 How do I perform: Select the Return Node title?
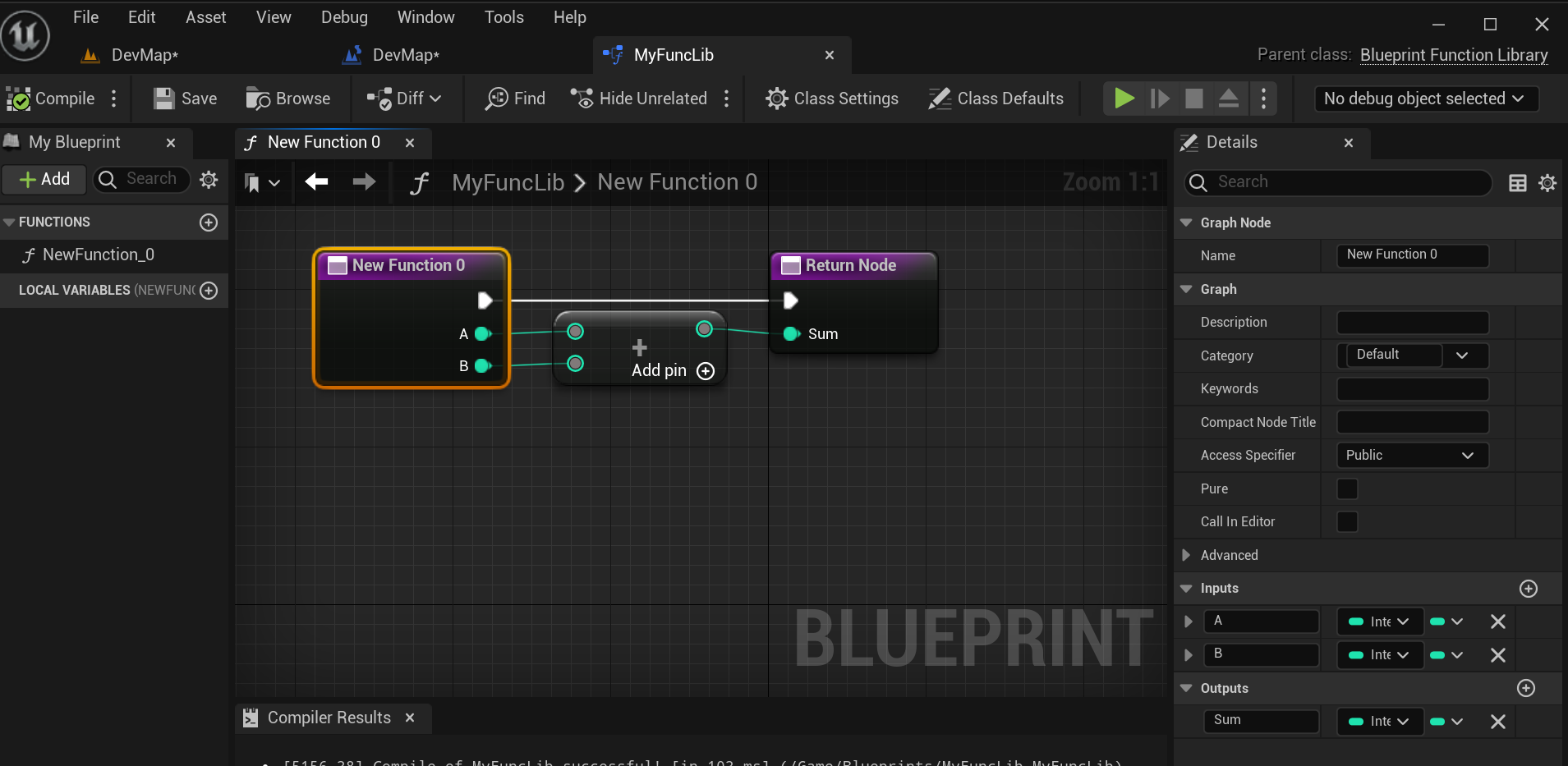[x=851, y=265]
